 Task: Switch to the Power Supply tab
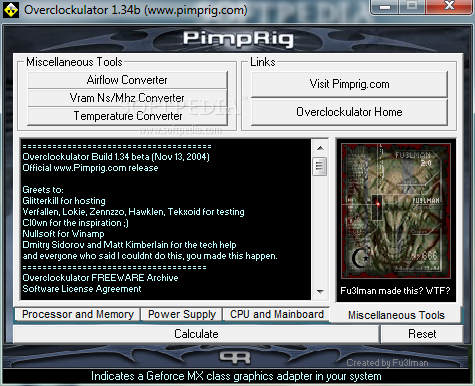tap(182, 314)
